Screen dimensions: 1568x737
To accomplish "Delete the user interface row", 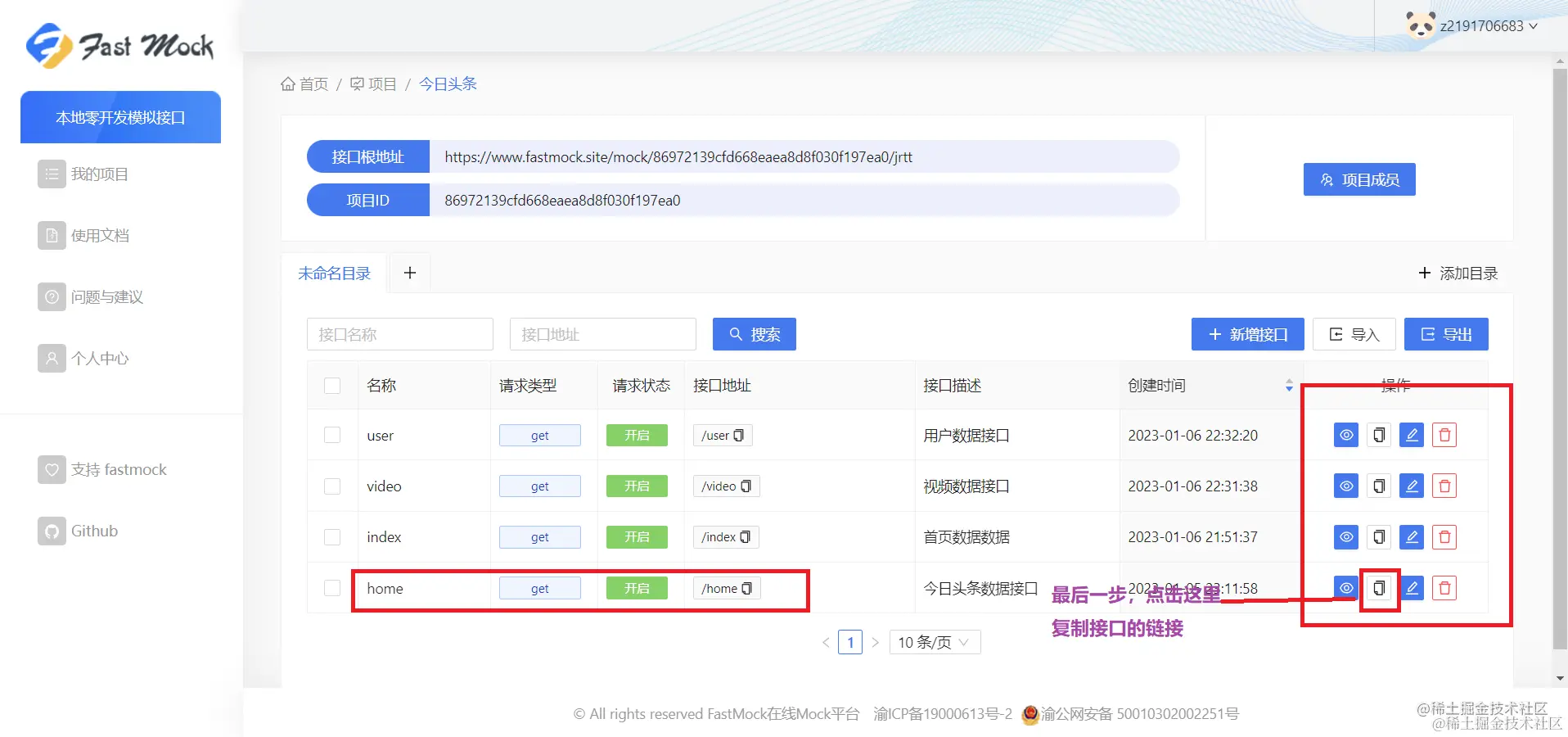I will 1444,435.
